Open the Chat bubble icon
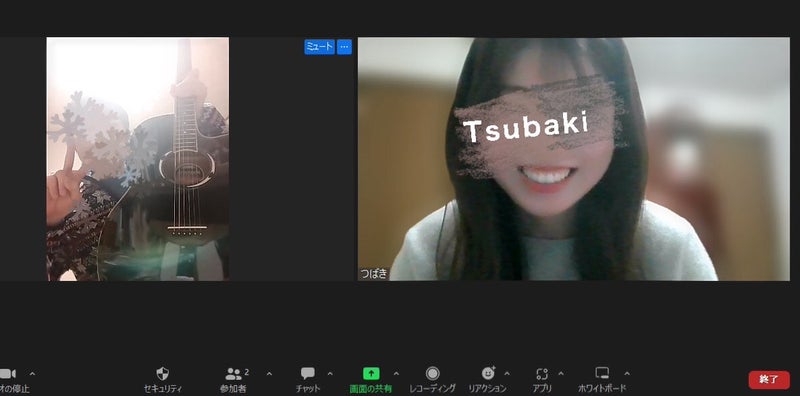800x396 pixels. (x=308, y=374)
